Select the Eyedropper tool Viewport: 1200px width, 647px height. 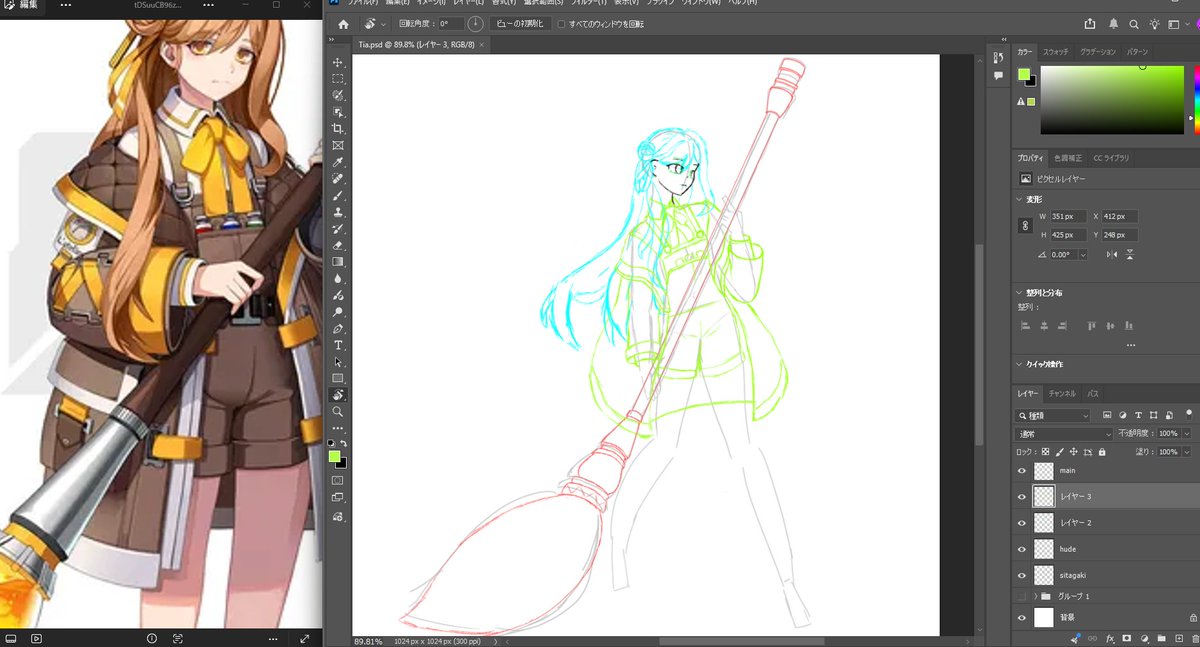pos(338,162)
